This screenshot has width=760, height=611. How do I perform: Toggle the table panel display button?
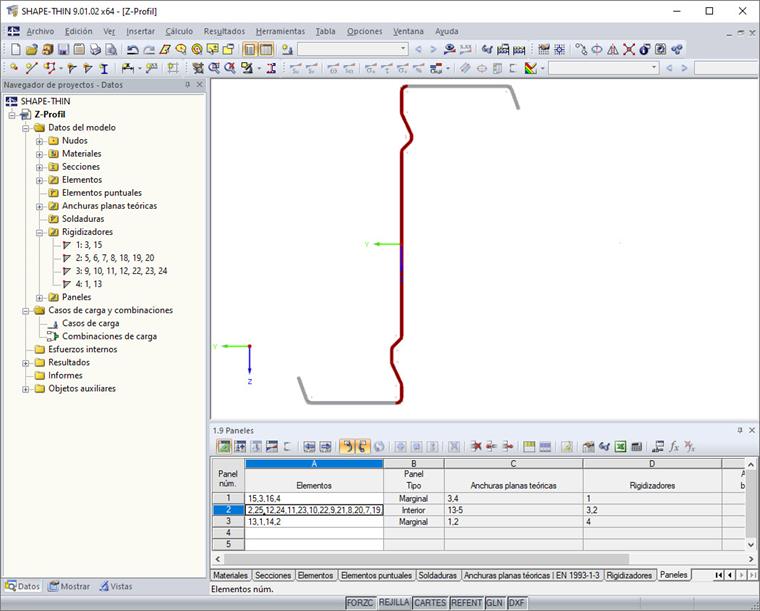pos(266,49)
